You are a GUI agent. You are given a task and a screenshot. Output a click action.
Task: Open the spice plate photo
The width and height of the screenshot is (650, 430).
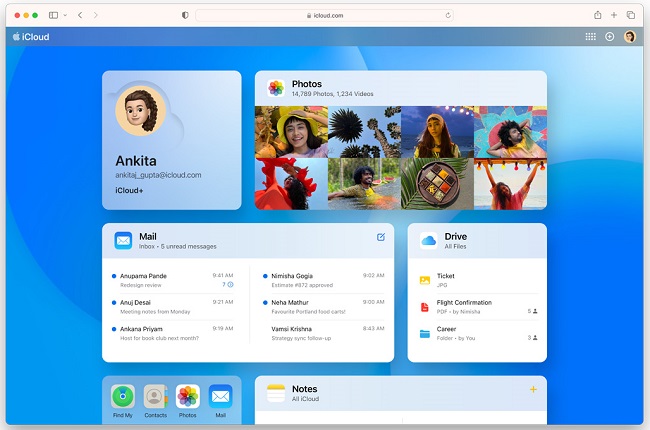(x=437, y=184)
